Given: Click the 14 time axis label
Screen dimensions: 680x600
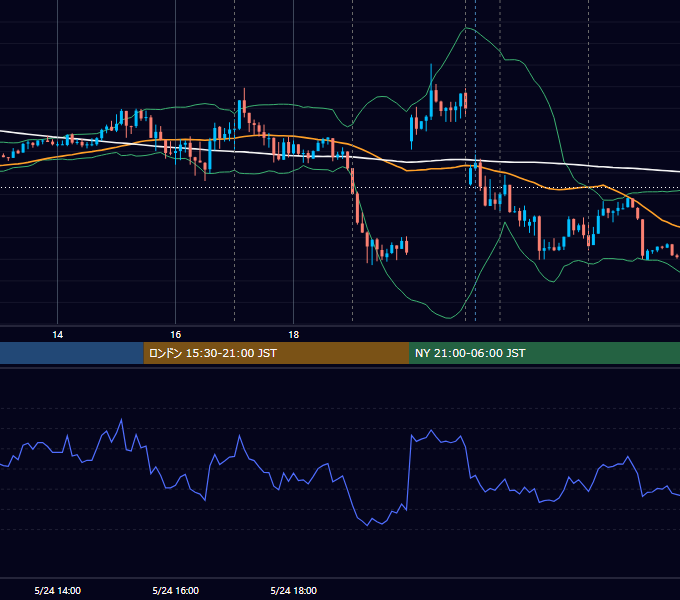Looking at the screenshot, I should (x=57, y=335).
